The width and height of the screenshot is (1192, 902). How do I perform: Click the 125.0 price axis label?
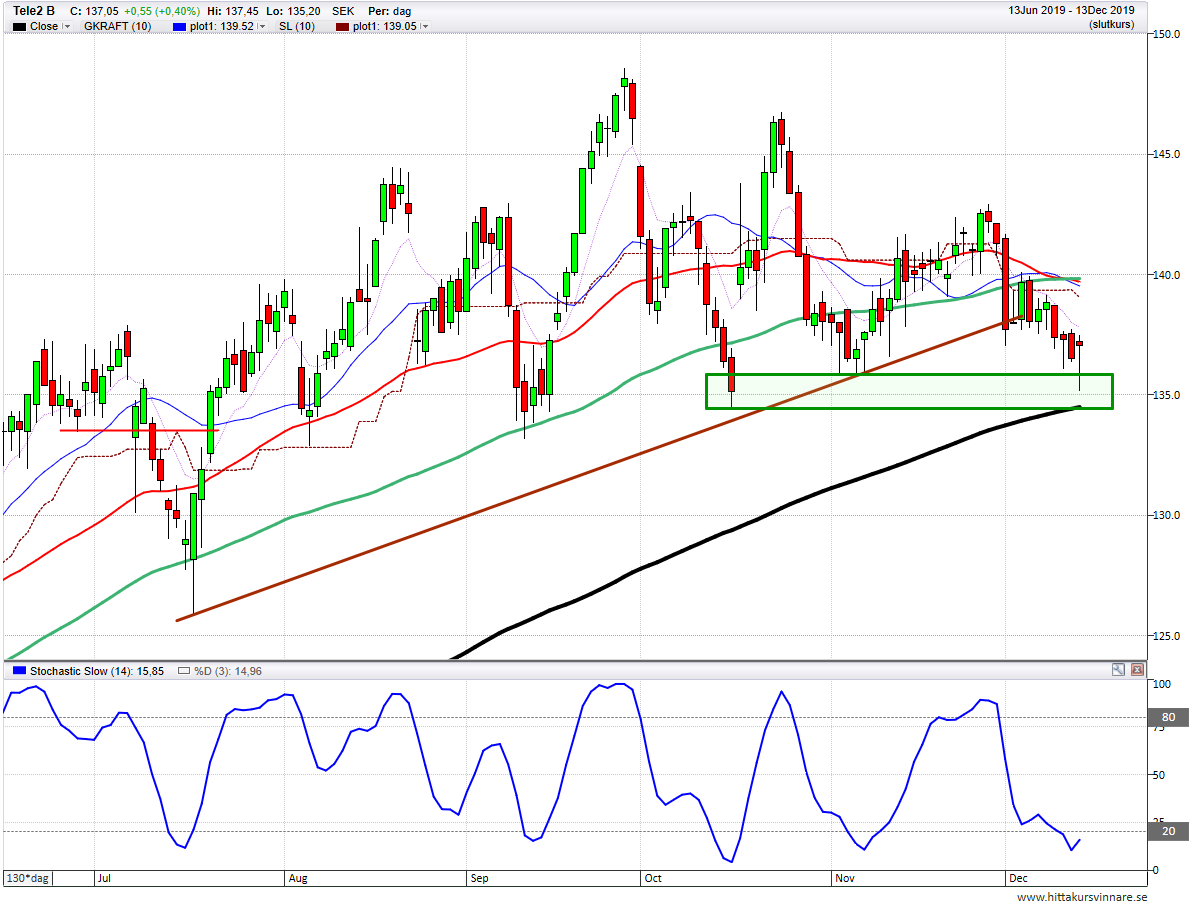[1166, 636]
